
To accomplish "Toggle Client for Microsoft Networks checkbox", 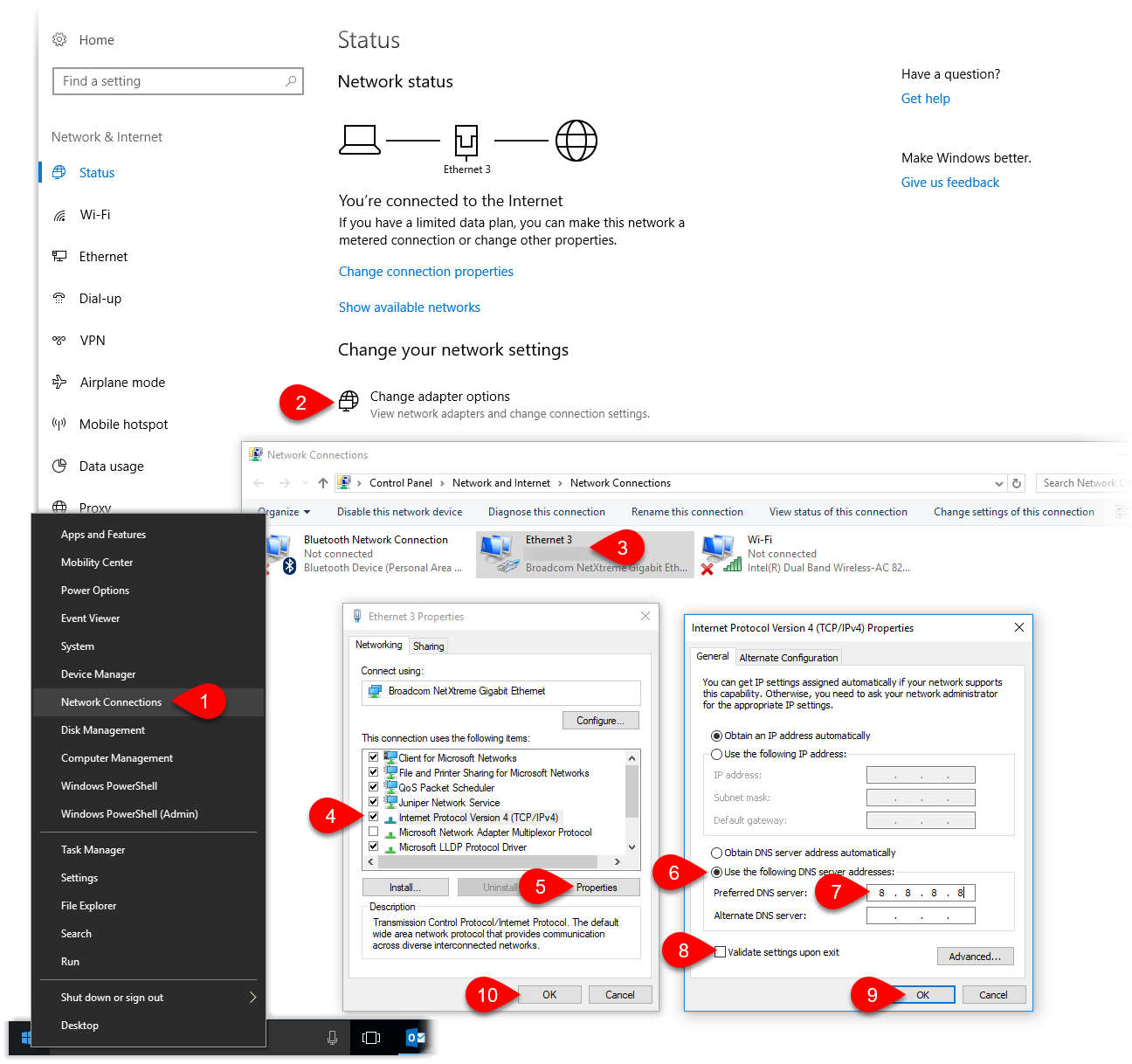I will pyautogui.click(x=374, y=757).
